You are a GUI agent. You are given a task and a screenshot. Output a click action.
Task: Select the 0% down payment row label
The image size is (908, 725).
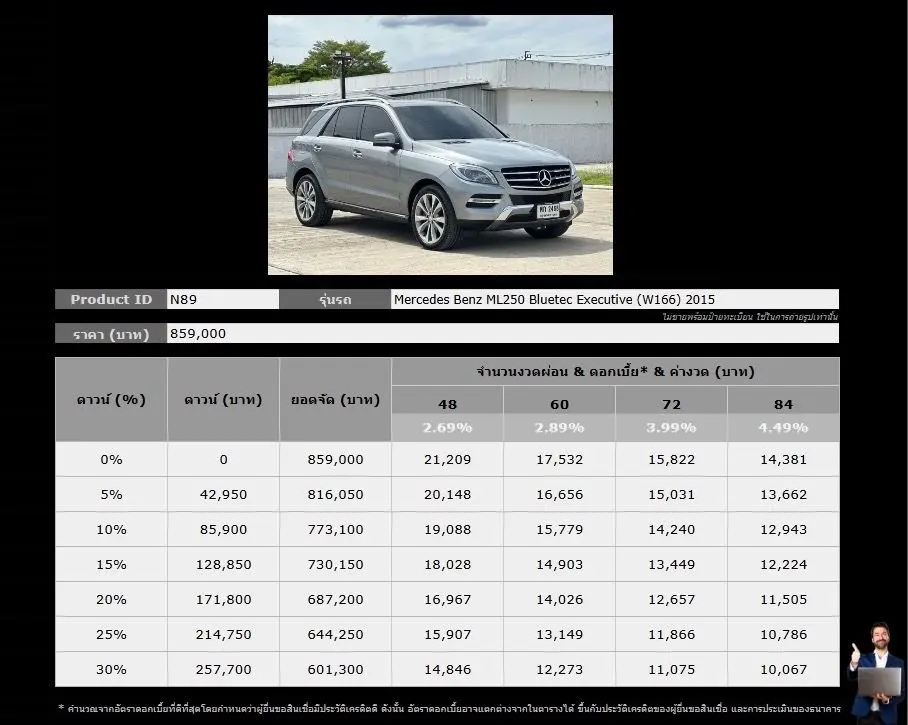(x=111, y=460)
